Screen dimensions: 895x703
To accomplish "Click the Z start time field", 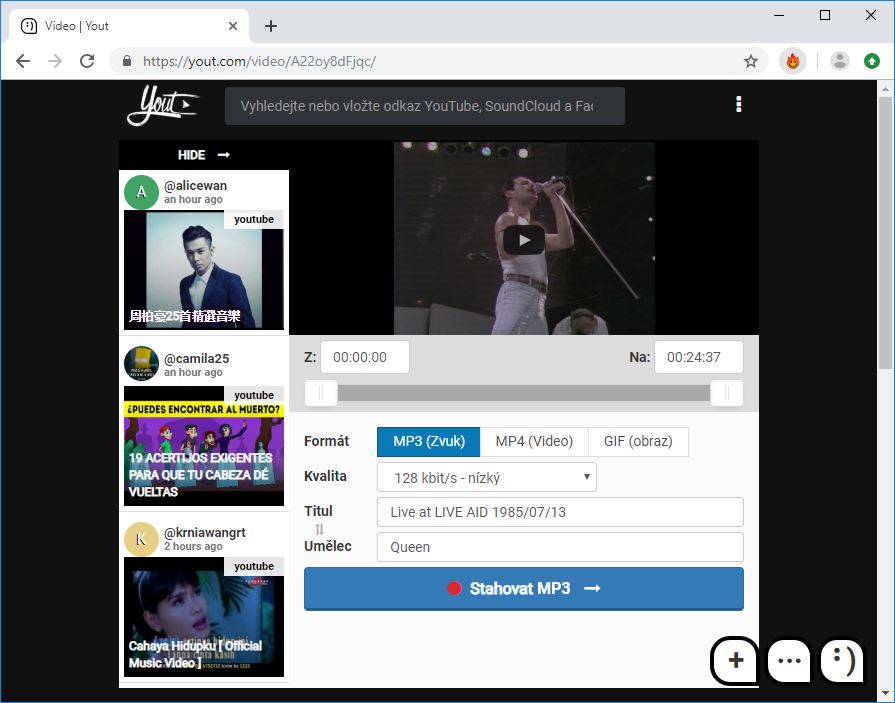I will [x=365, y=357].
